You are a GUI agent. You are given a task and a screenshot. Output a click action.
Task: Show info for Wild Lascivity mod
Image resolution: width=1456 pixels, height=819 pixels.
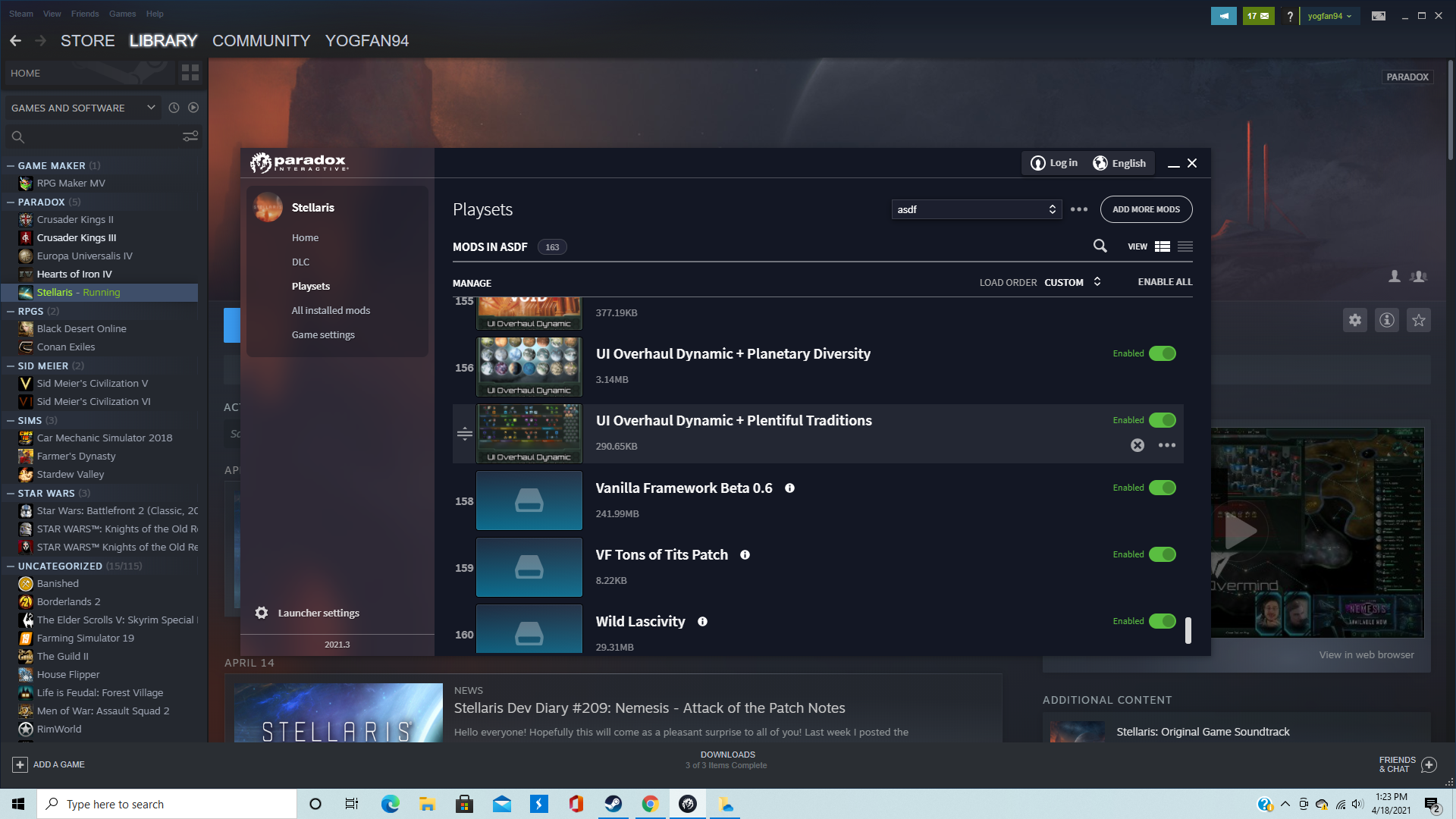pyautogui.click(x=702, y=622)
